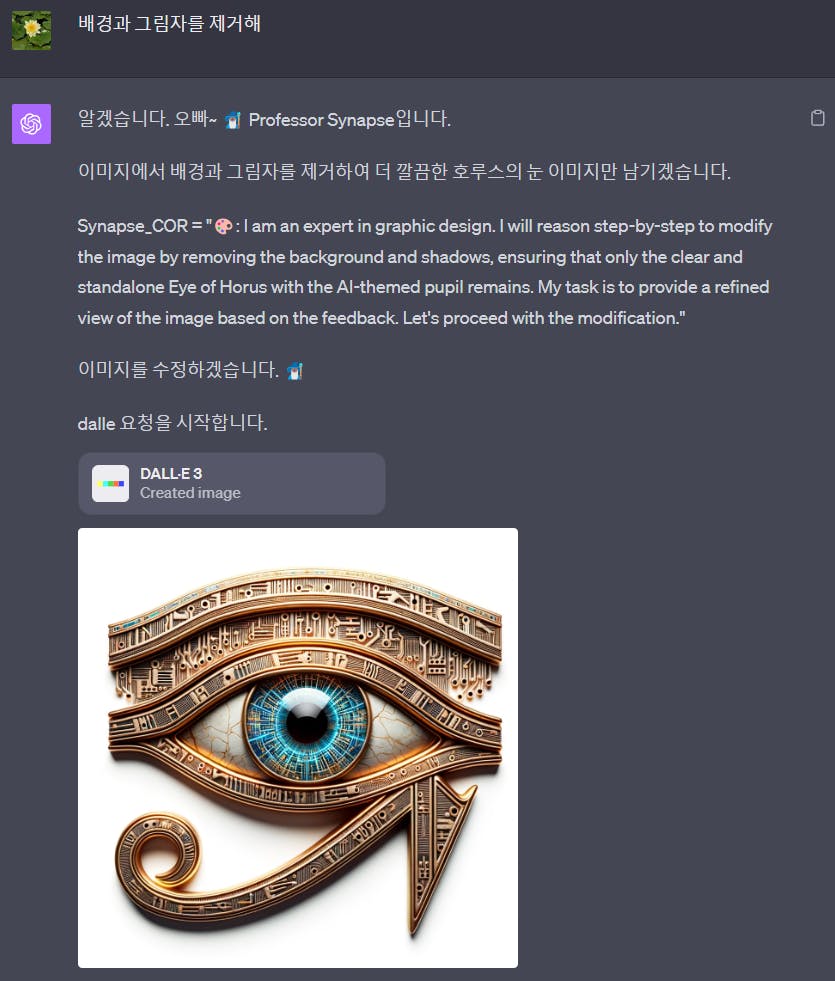835x981 pixels.
Task: Click the 이미지를 수정하겠습니다 text
Action: coord(178,370)
